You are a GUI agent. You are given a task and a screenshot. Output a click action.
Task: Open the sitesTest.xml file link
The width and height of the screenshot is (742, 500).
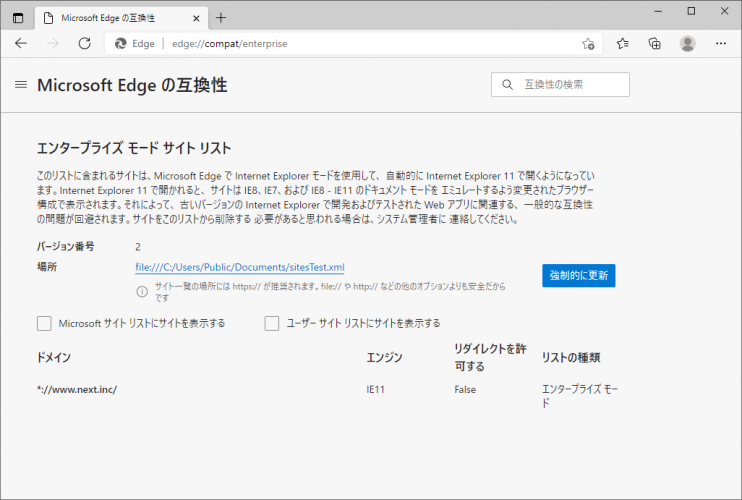240,267
